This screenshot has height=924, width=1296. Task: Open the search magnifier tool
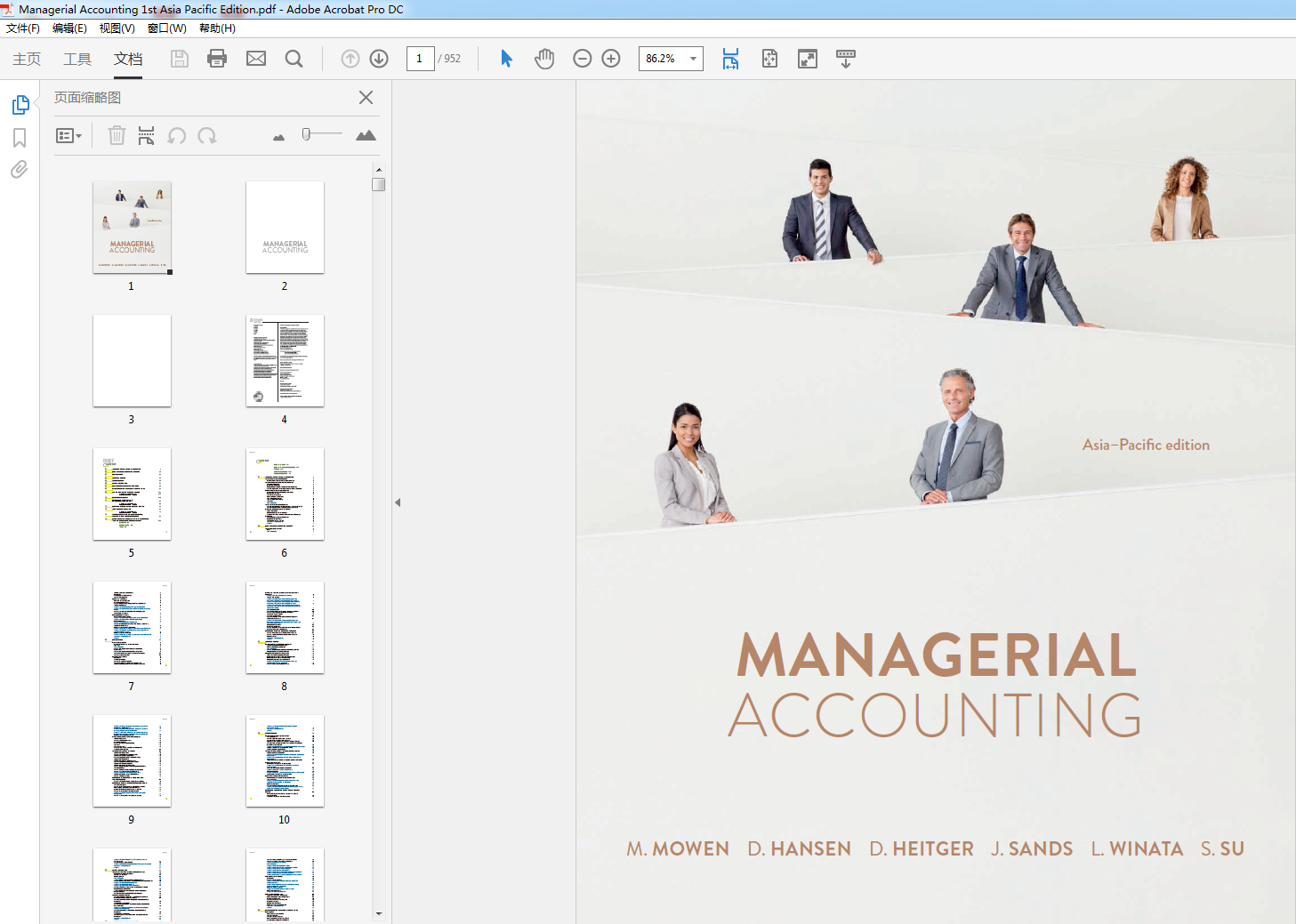click(294, 59)
